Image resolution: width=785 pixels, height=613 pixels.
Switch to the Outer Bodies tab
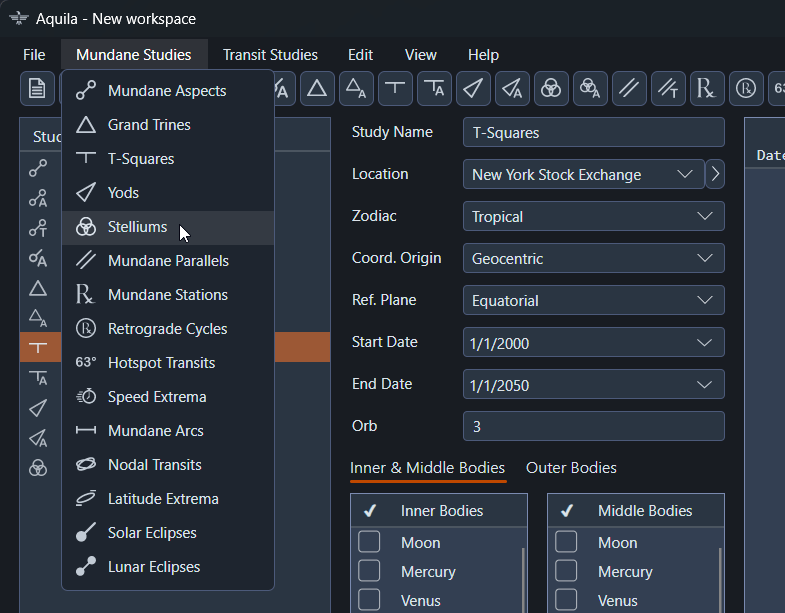pyautogui.click(x=571, y=468)
